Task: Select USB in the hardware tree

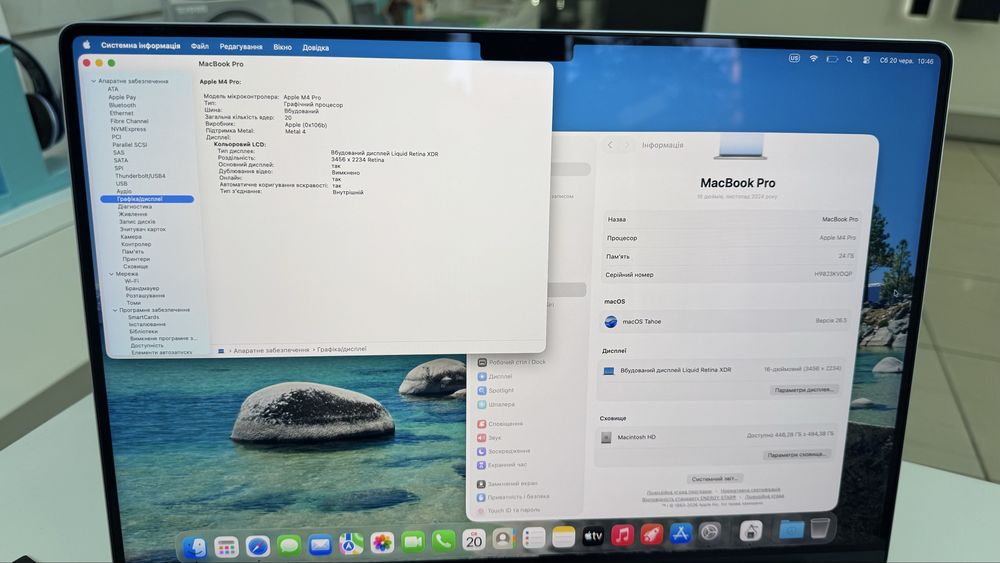Action: pos(122,184)
